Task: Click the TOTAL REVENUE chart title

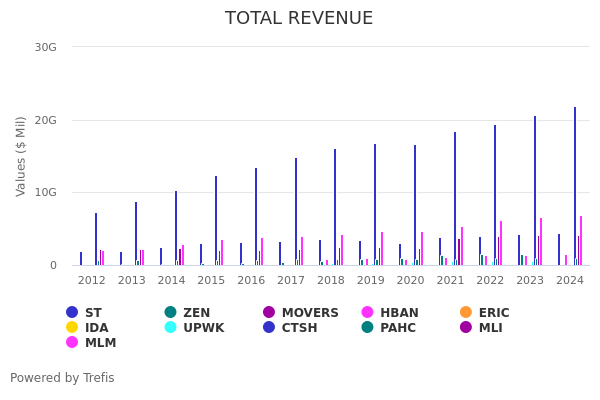Action: point(299,19)
